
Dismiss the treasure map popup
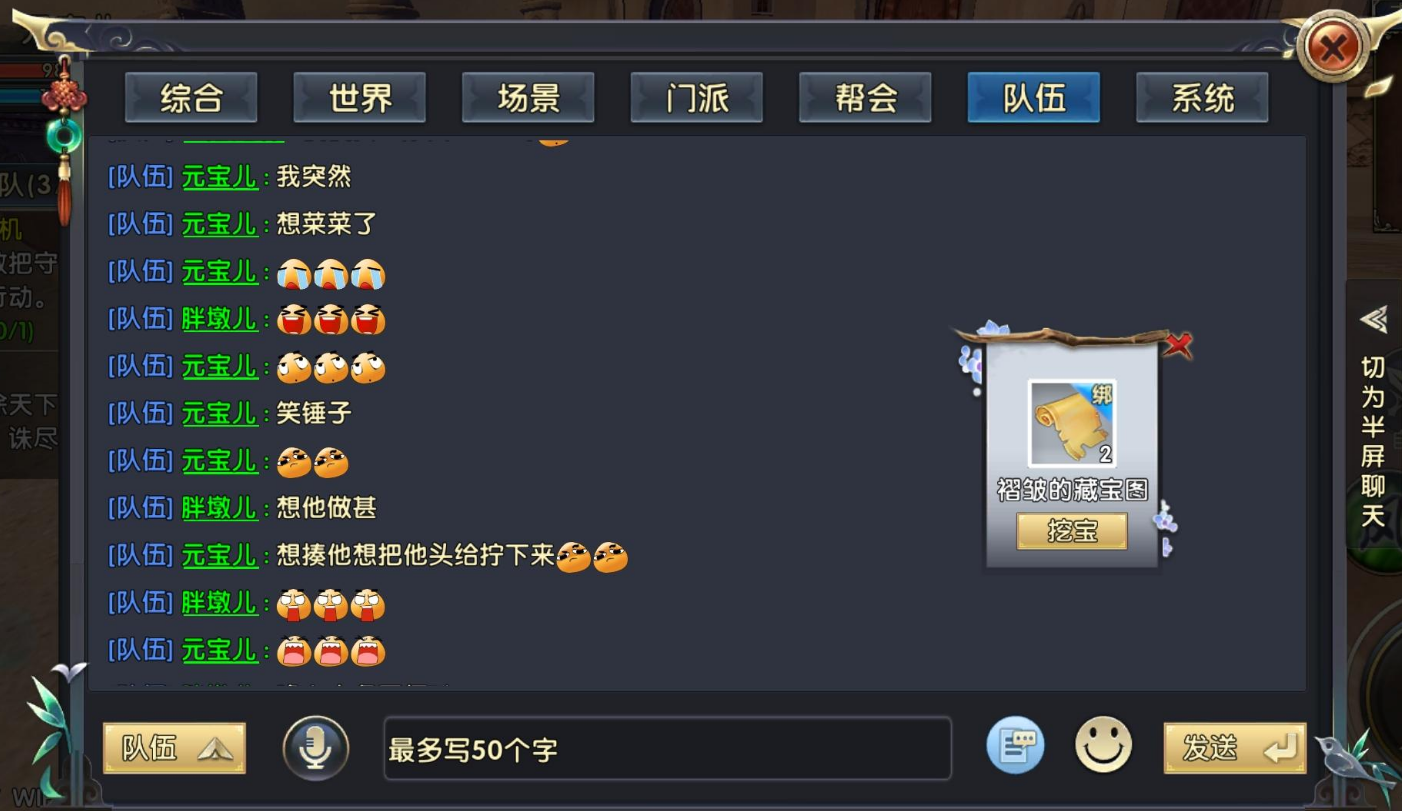(x=1179, y=346)
